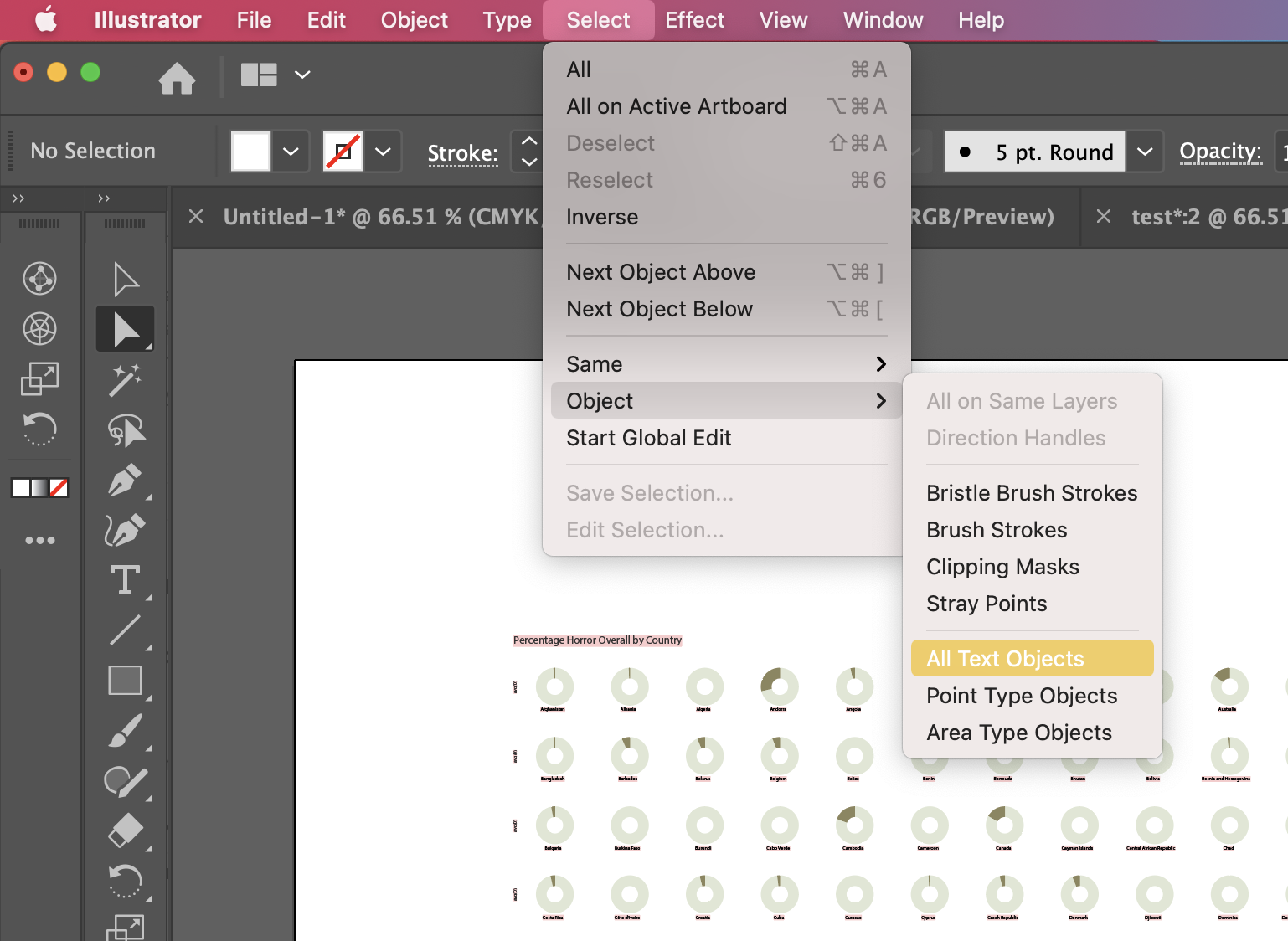Open the Effect menu
1288x941 pixels.
[694, 19]
